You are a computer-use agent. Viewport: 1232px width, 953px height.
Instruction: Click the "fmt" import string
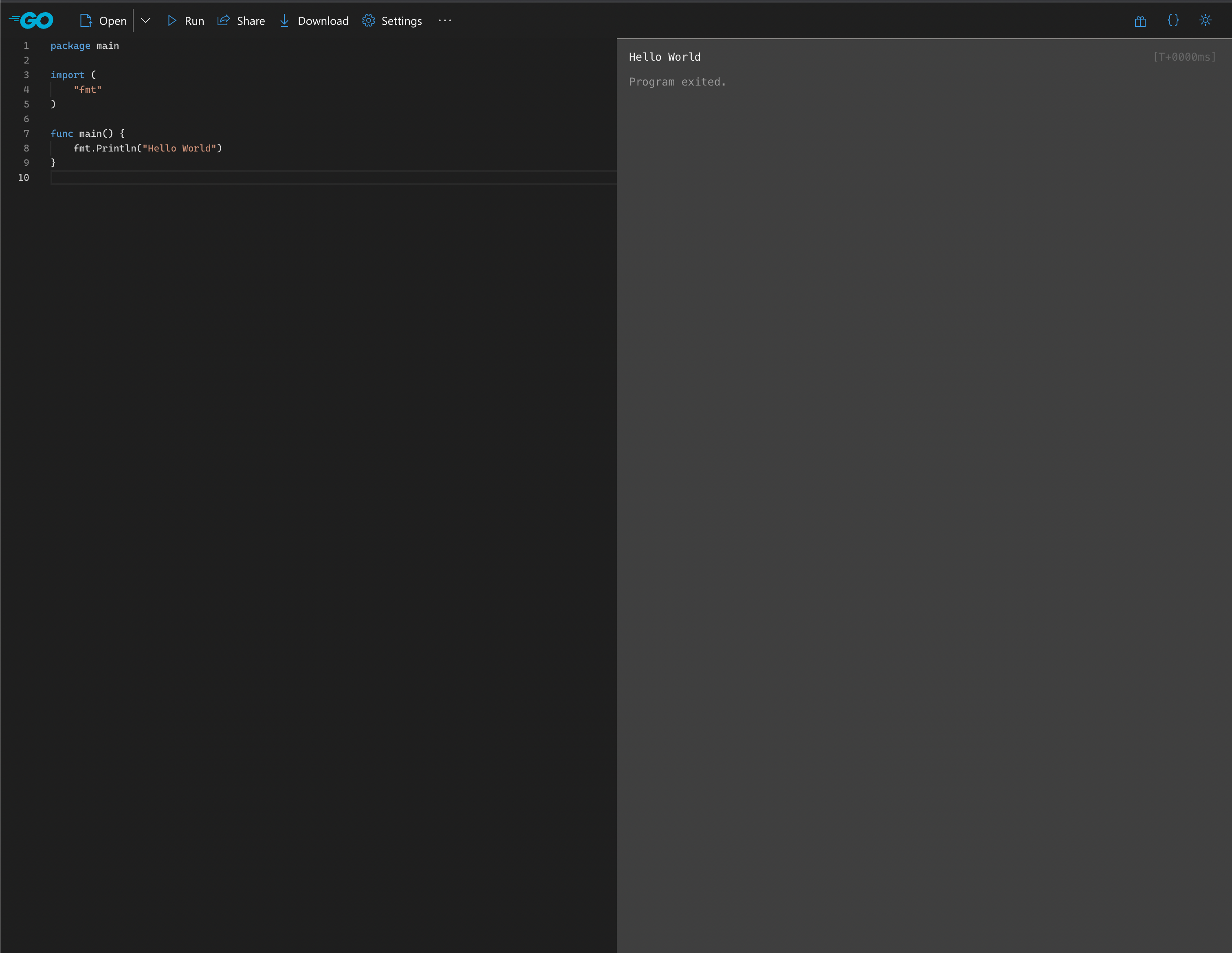pos(88,90)
